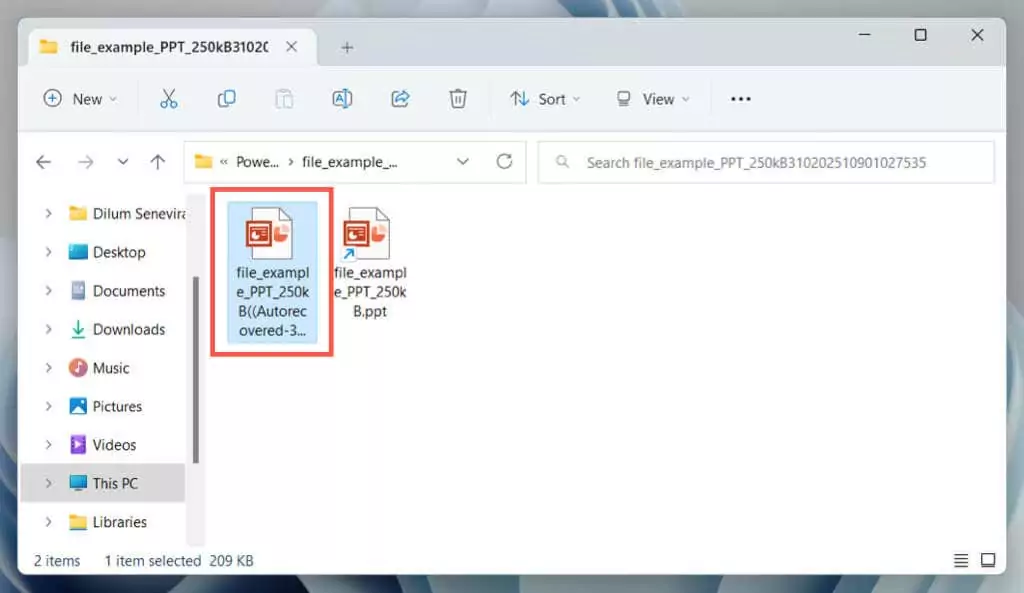Refresh the current folder view
Screen dimensions: 1024x593
pyautogui.click(x=504, y=161)
